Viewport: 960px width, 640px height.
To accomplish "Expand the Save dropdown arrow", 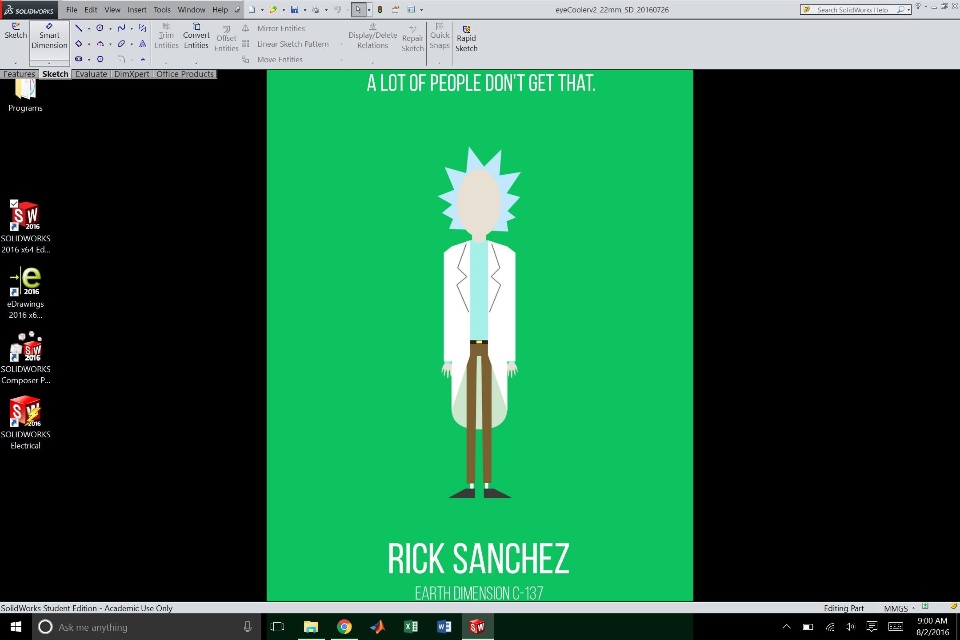I will tap(305, 10).
